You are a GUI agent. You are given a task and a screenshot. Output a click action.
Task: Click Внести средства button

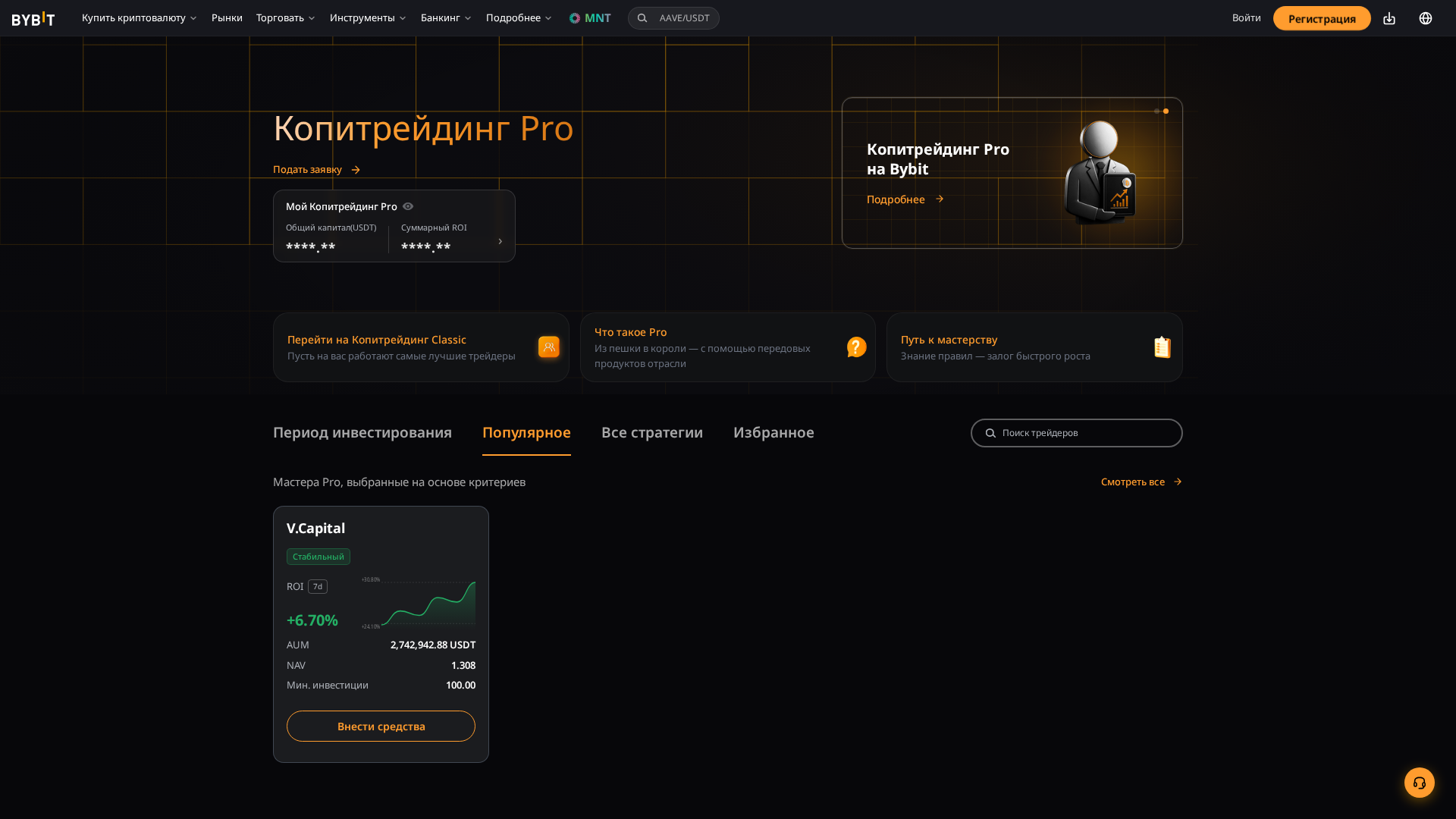coord(381,726)
